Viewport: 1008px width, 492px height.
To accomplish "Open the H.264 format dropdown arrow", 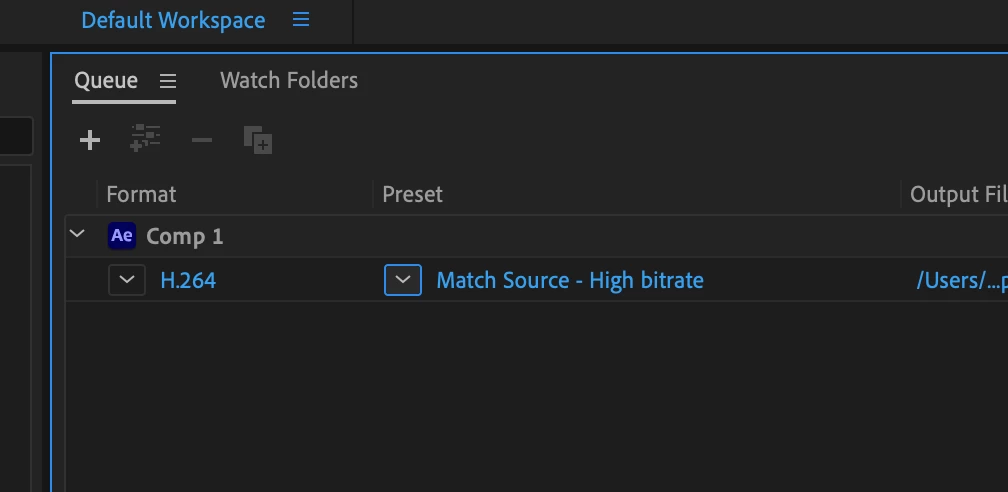I will tap(127, 280).
